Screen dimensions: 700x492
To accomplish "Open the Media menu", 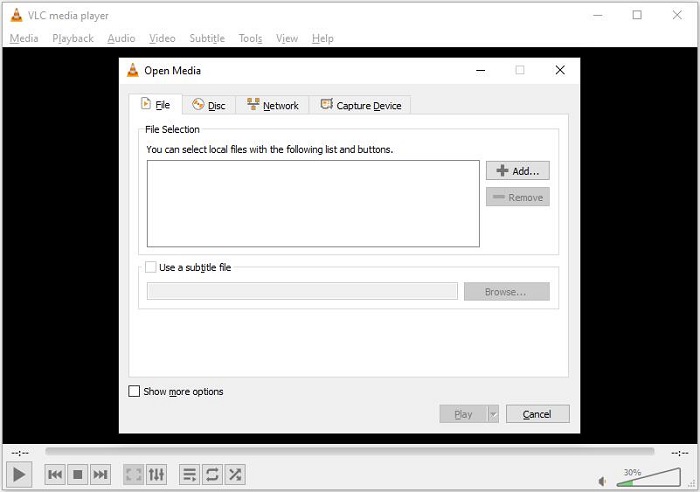I will [24, 38].
